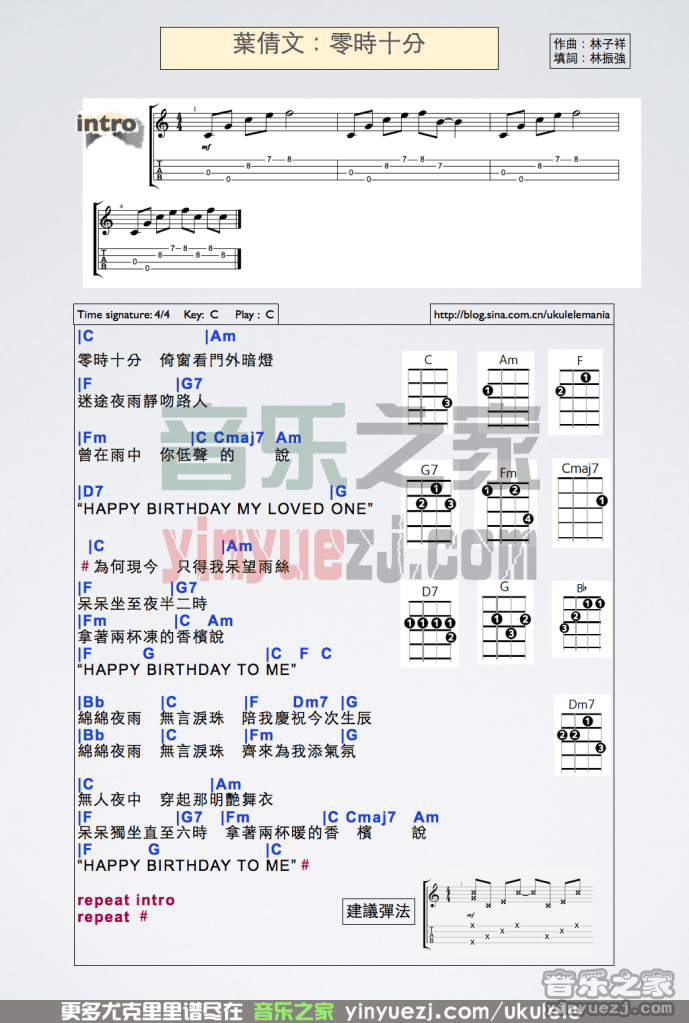Select the C chord diagram
Screen dimensions: 689x1023
coord(429,389)
